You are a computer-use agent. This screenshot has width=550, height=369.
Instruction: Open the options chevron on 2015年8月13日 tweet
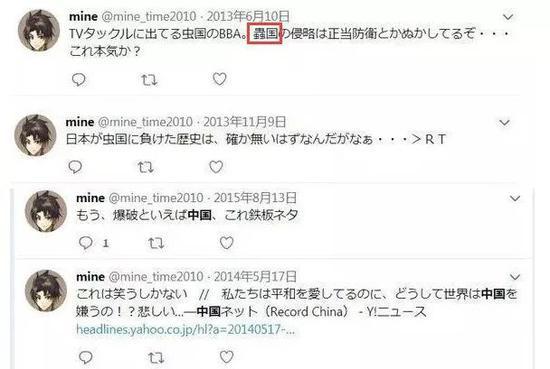515,199
